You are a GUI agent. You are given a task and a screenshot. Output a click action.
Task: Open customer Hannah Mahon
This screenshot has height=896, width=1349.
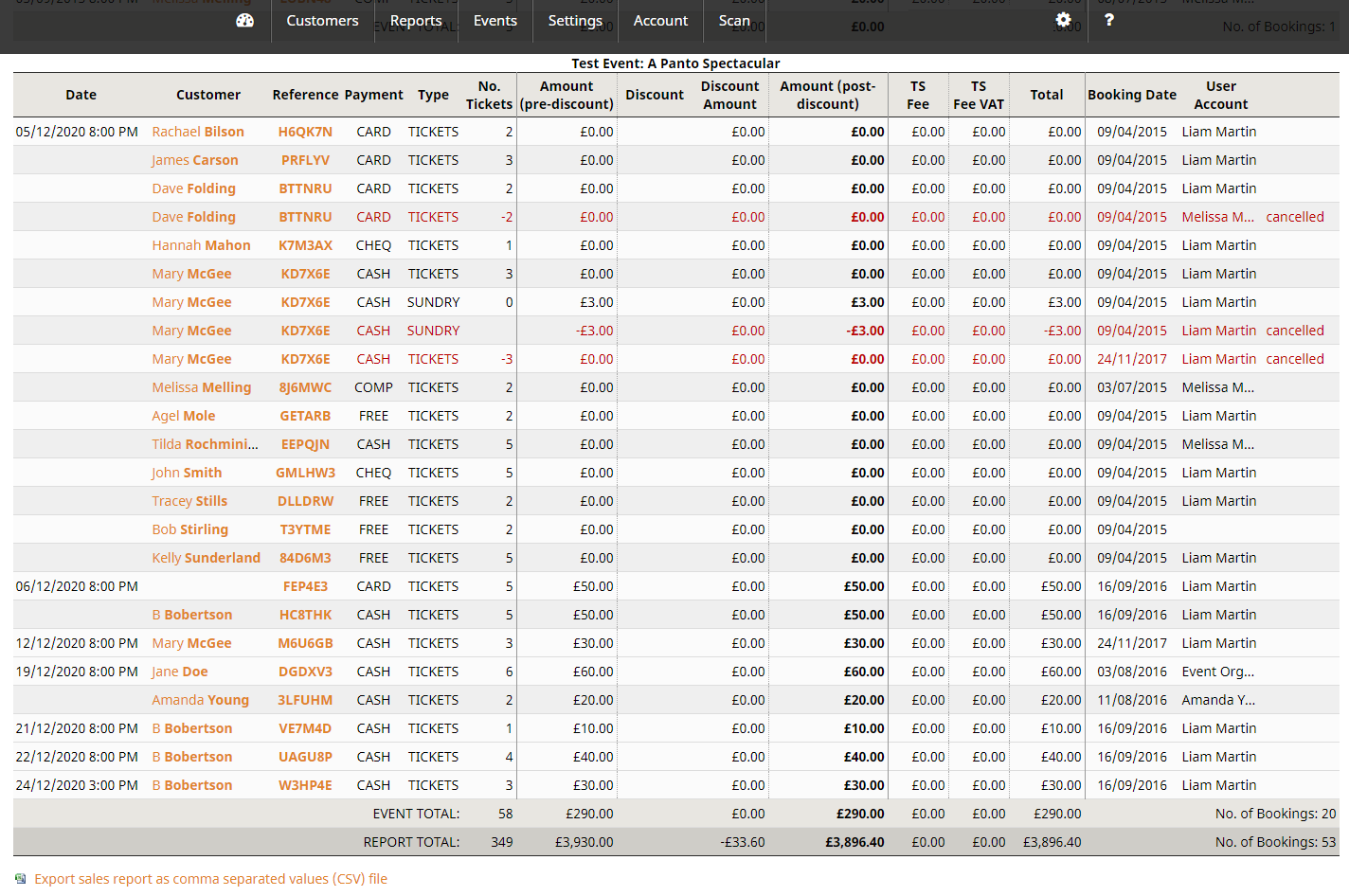(x=201, y=245)
